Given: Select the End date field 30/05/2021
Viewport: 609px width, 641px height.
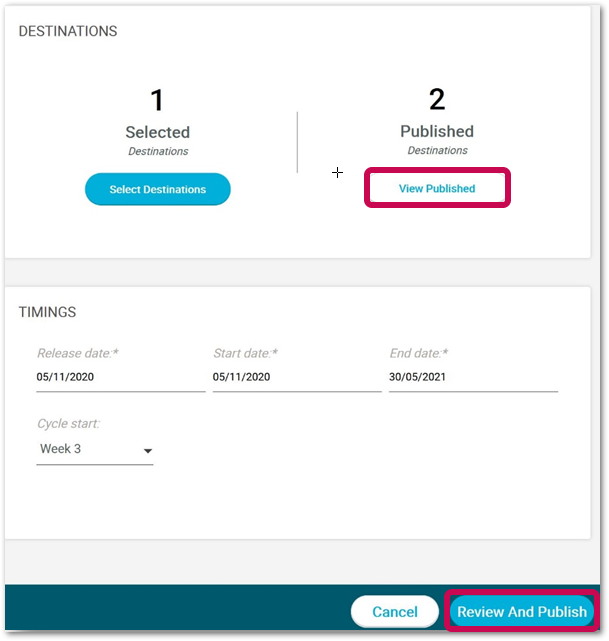Looking at the screenshot, I should point(473,377).
